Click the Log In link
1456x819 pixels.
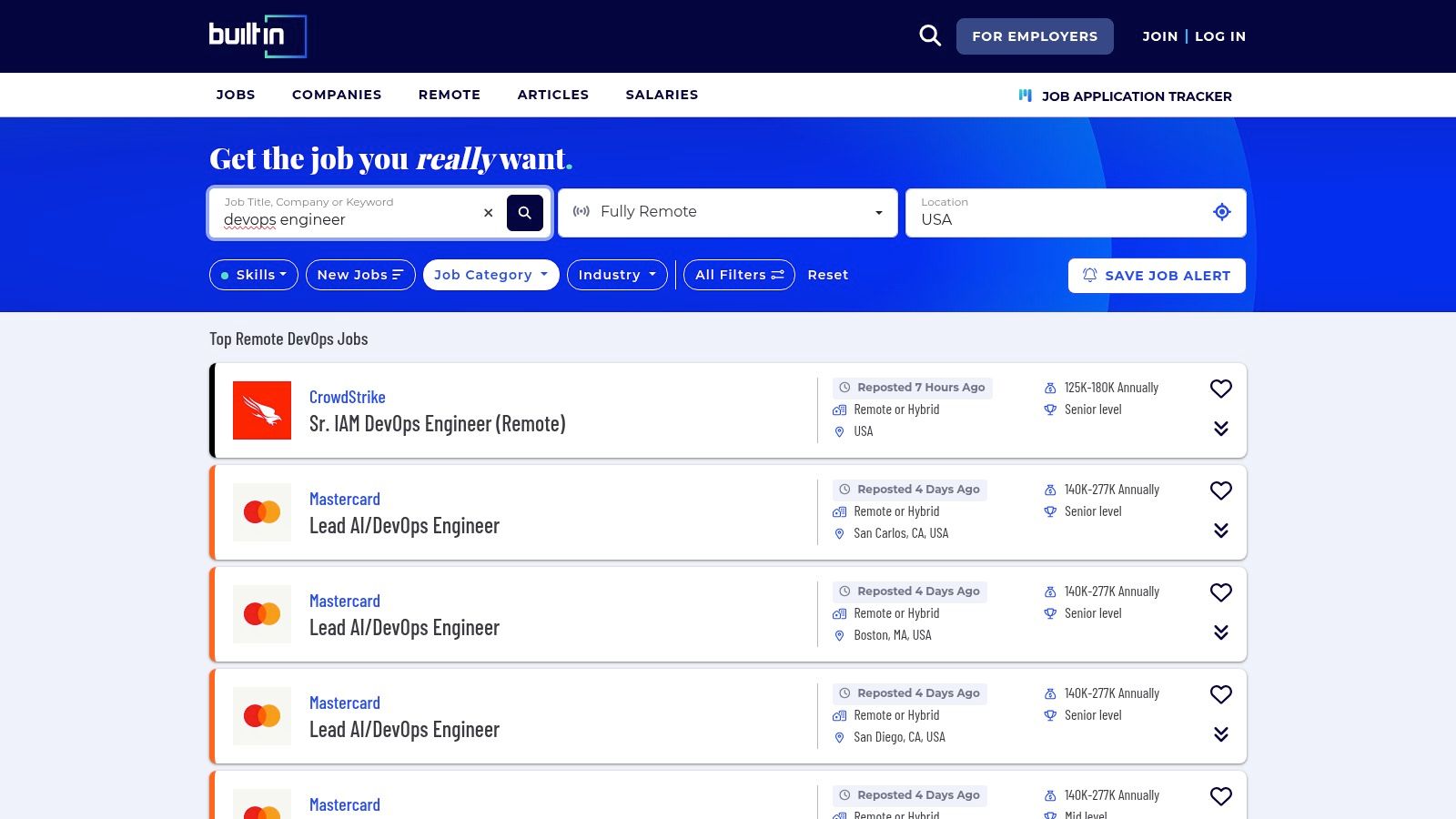point(1220,36)
